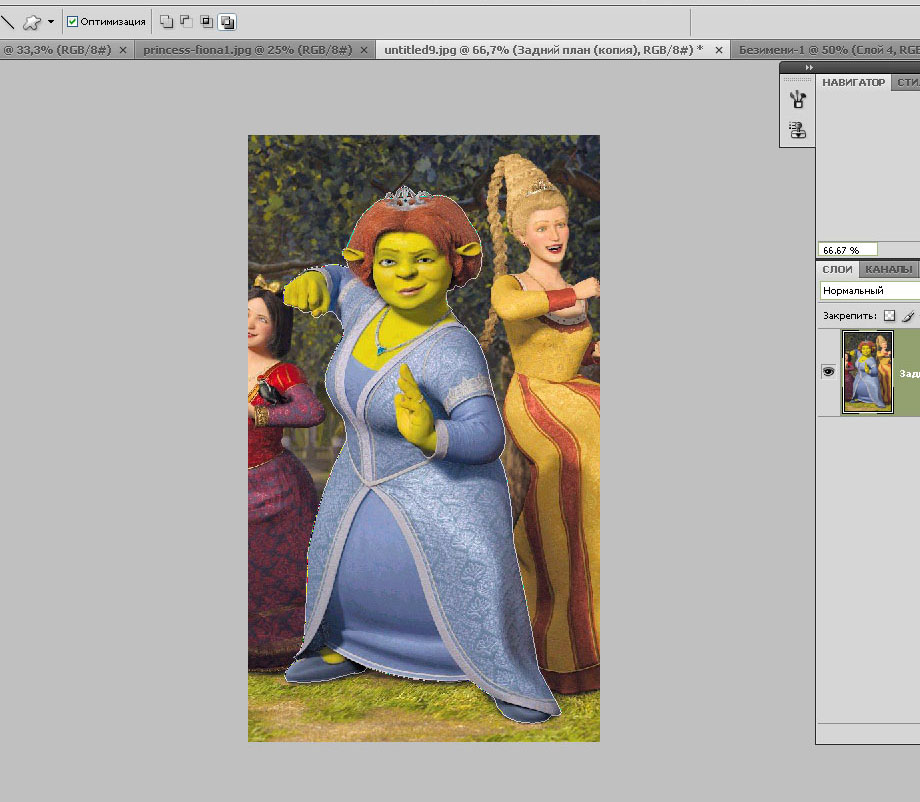Click the 66.67 % navigator zoom field
Viewport: 920px width, 802px height.
pos(847,250)
